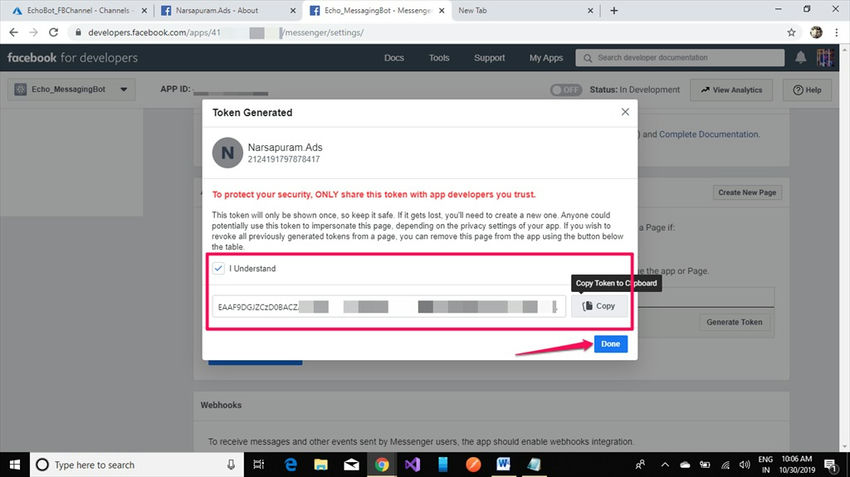The image size is (850, 477).
Task: Open Microsoft Word from taskbar
Action: [x=503, y=465]
